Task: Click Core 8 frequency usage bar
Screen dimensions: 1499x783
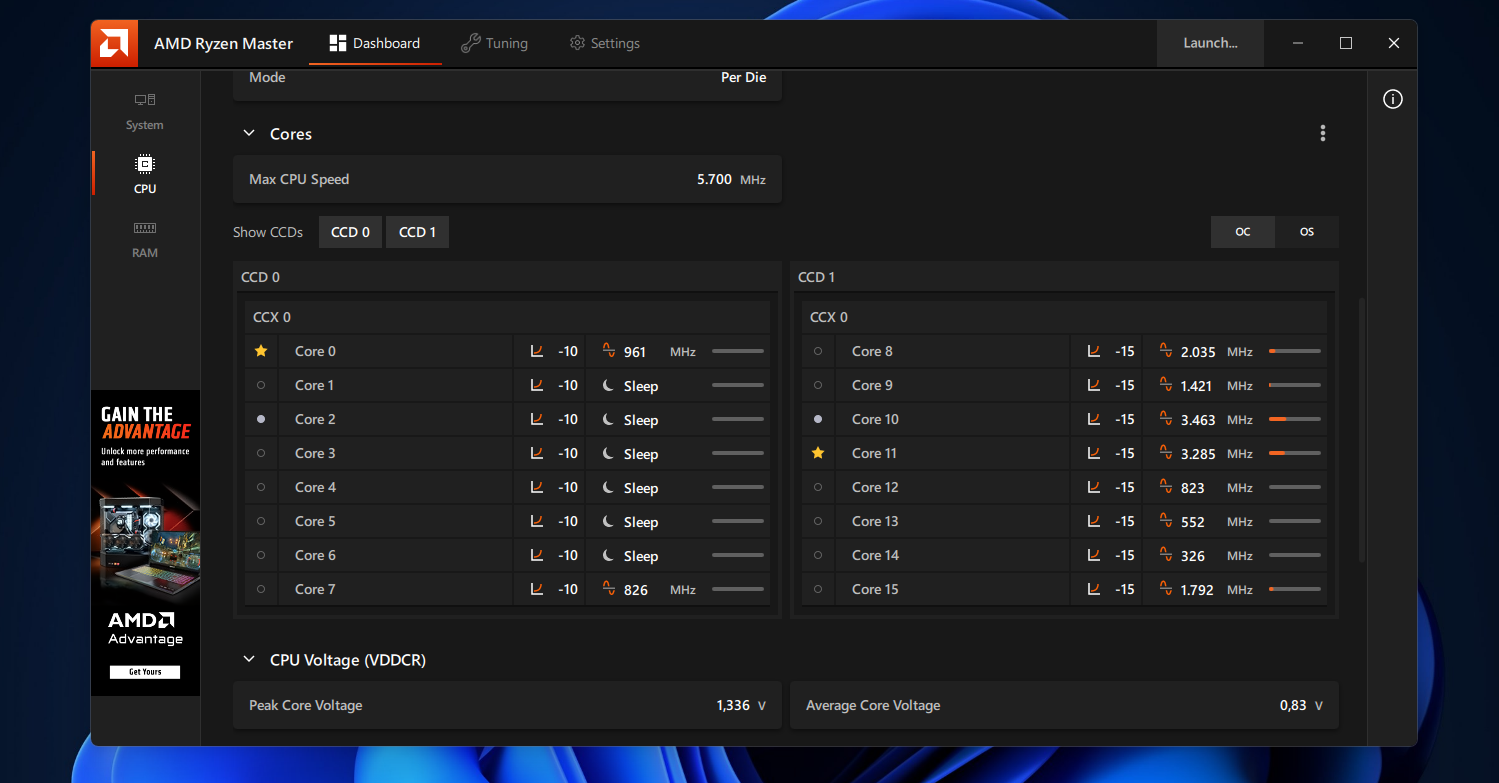Action: click(1295, 351)
